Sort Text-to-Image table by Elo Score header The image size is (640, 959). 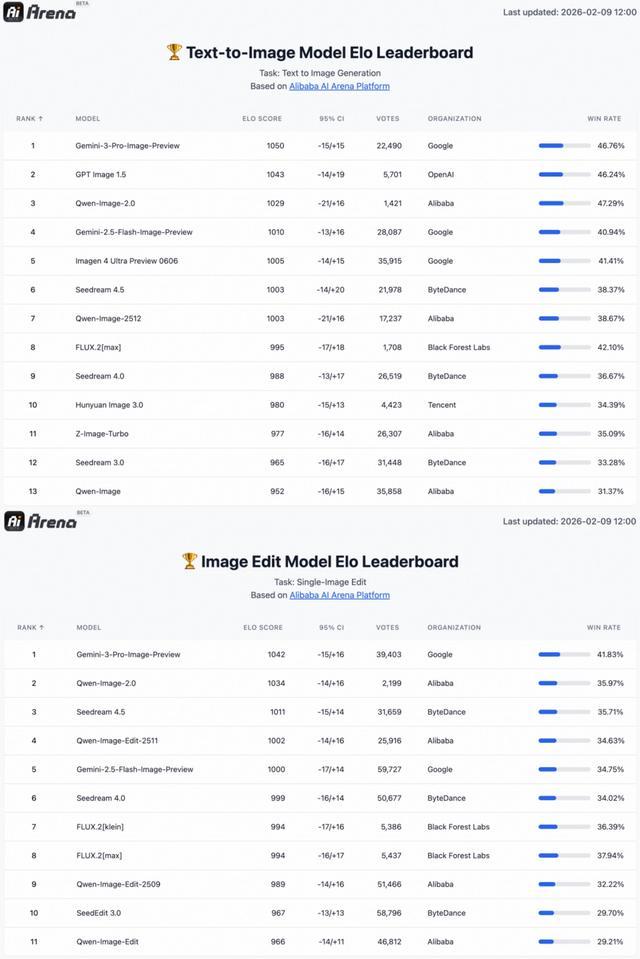pyautogui.click(x=262, y=119)
